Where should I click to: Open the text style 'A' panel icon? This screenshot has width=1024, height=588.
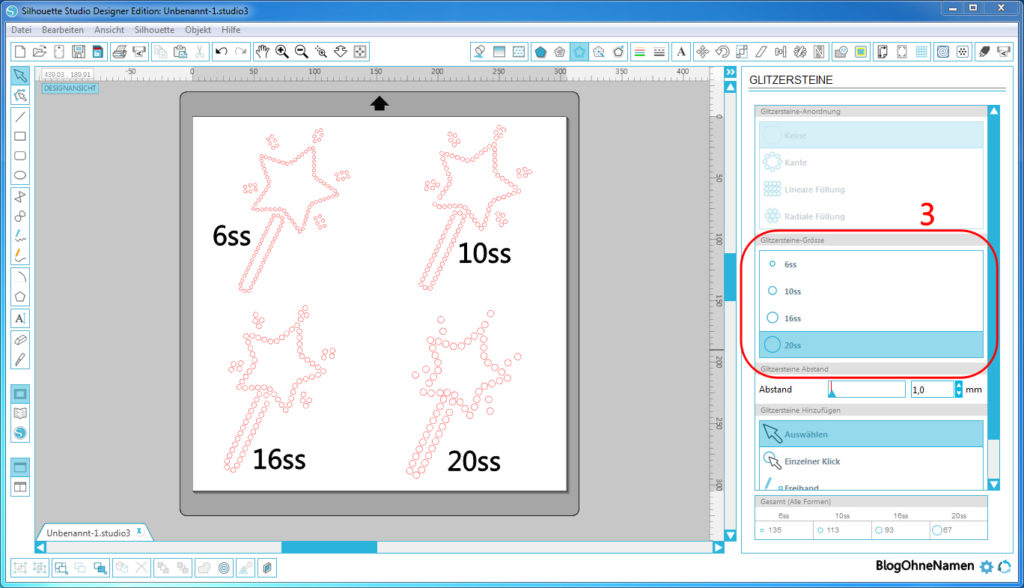(680, 51)
